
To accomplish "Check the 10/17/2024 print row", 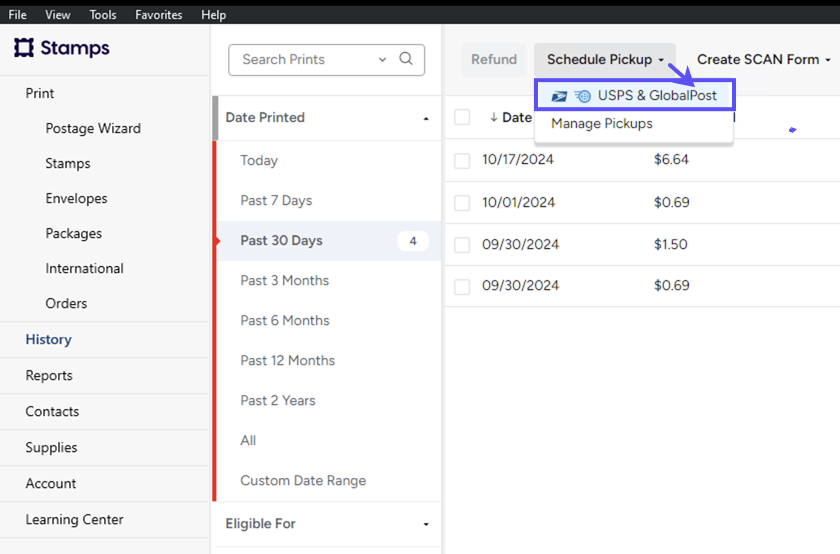I will [x=462, y=160].
